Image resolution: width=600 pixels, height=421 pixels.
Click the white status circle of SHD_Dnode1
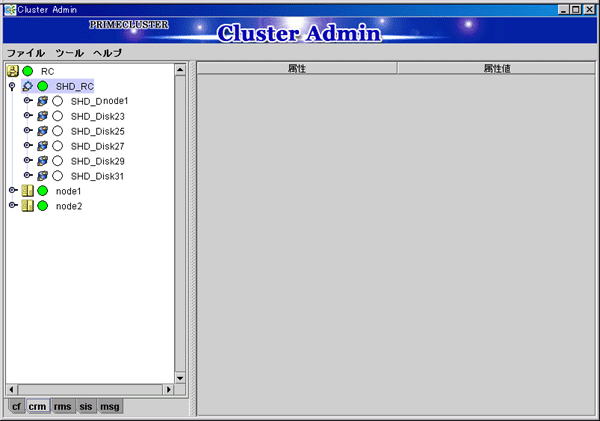(57, 101)
